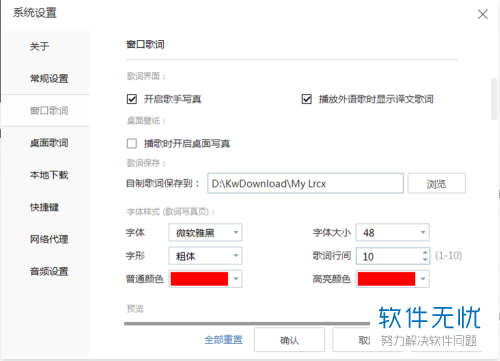Viewport: 500px width, 361px height.
Task: Click the 高亮颜色 red swatch
Action: click(386, 279)
